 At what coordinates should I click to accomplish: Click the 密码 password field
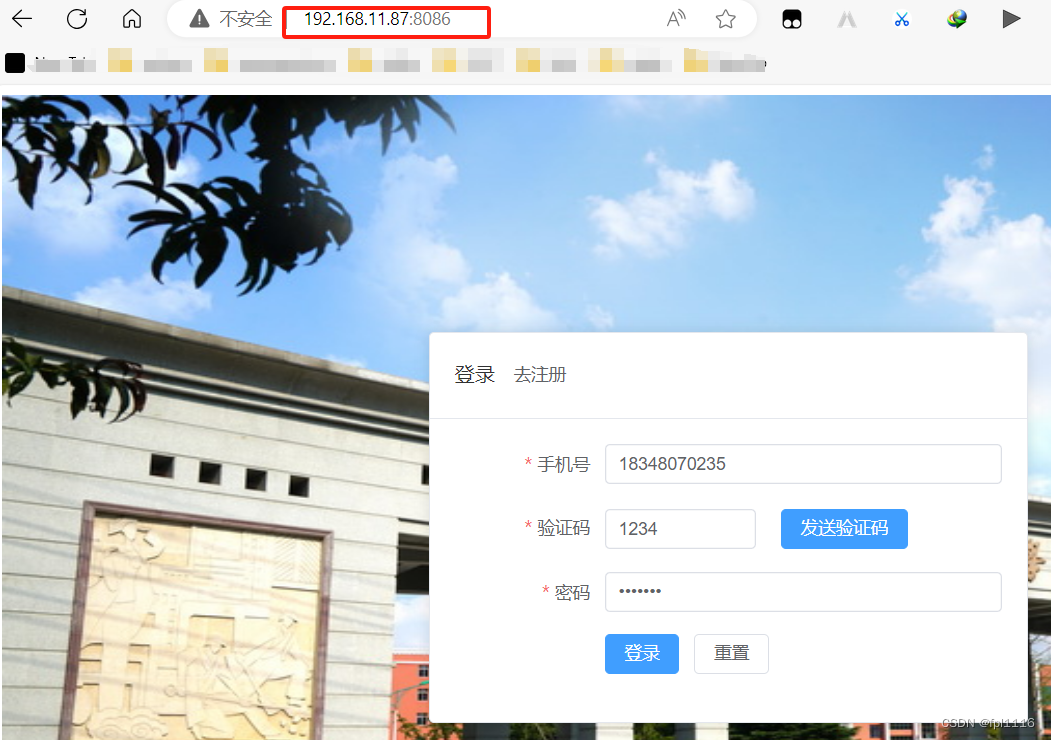(x=803, y=592)
